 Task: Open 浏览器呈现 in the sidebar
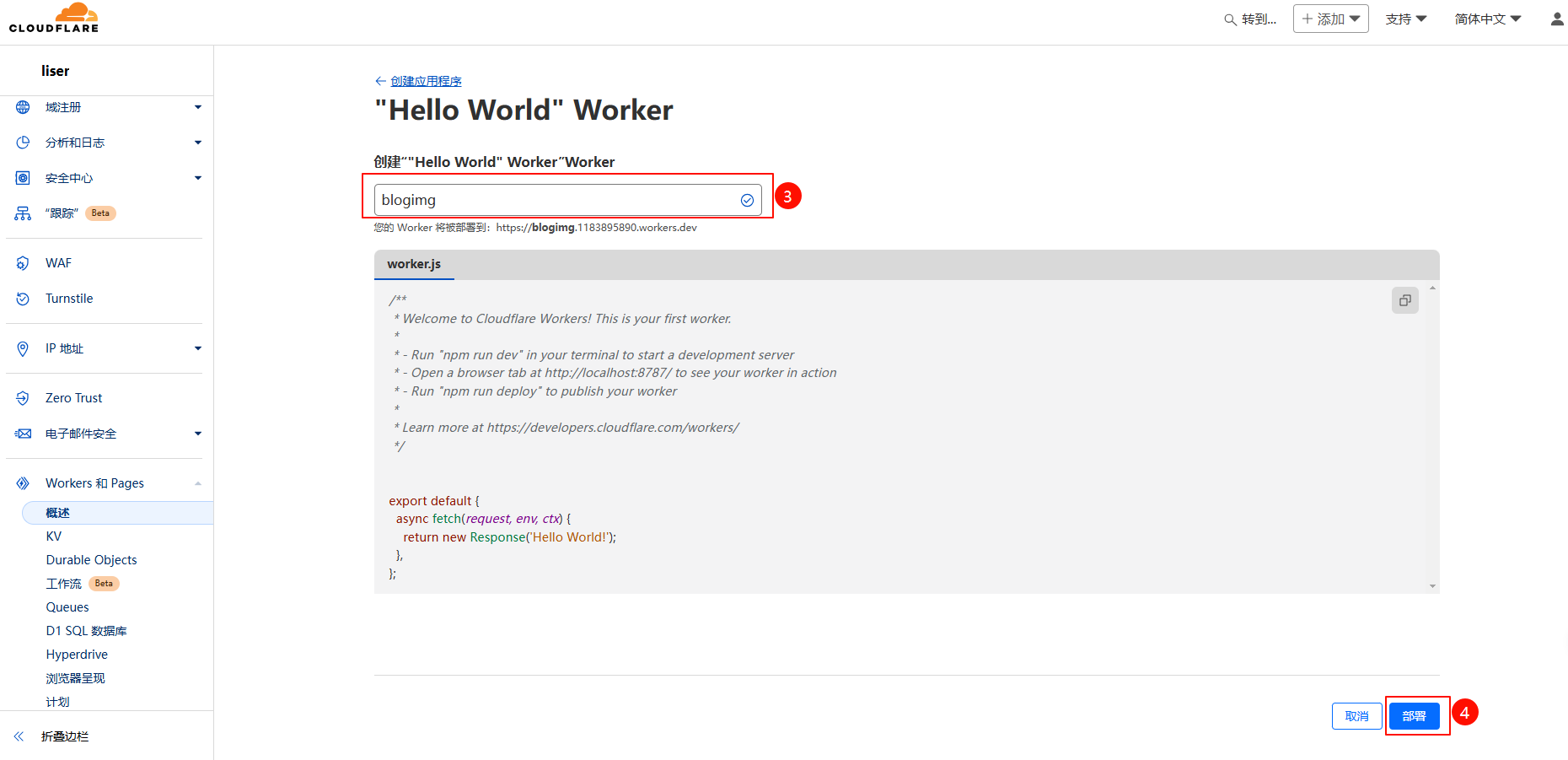point(75,678)
